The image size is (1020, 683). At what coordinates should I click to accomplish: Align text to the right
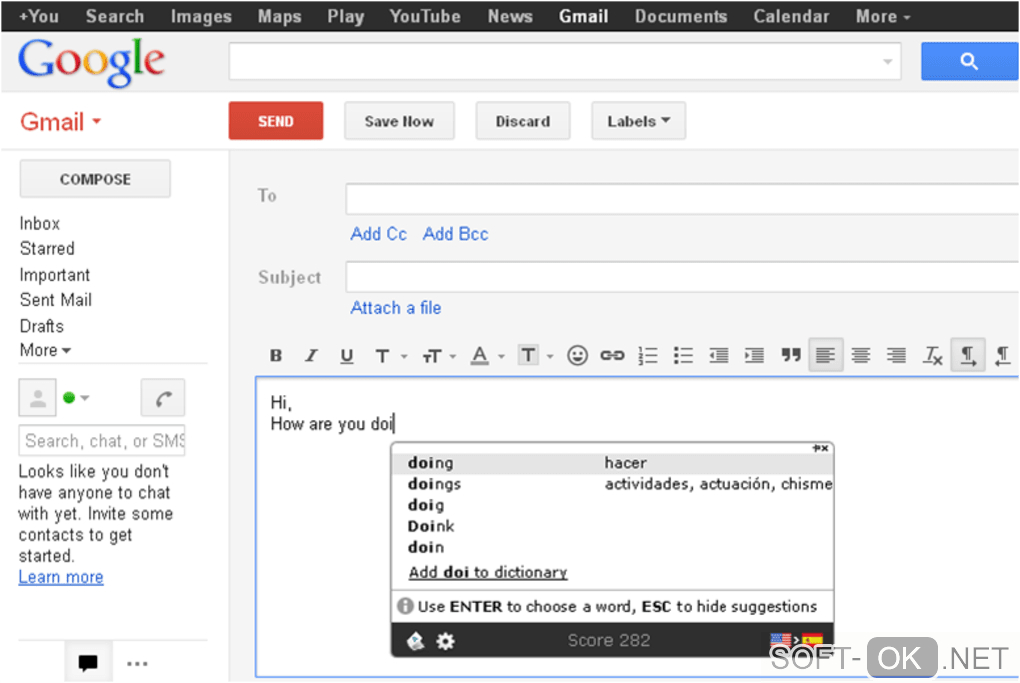896,356
